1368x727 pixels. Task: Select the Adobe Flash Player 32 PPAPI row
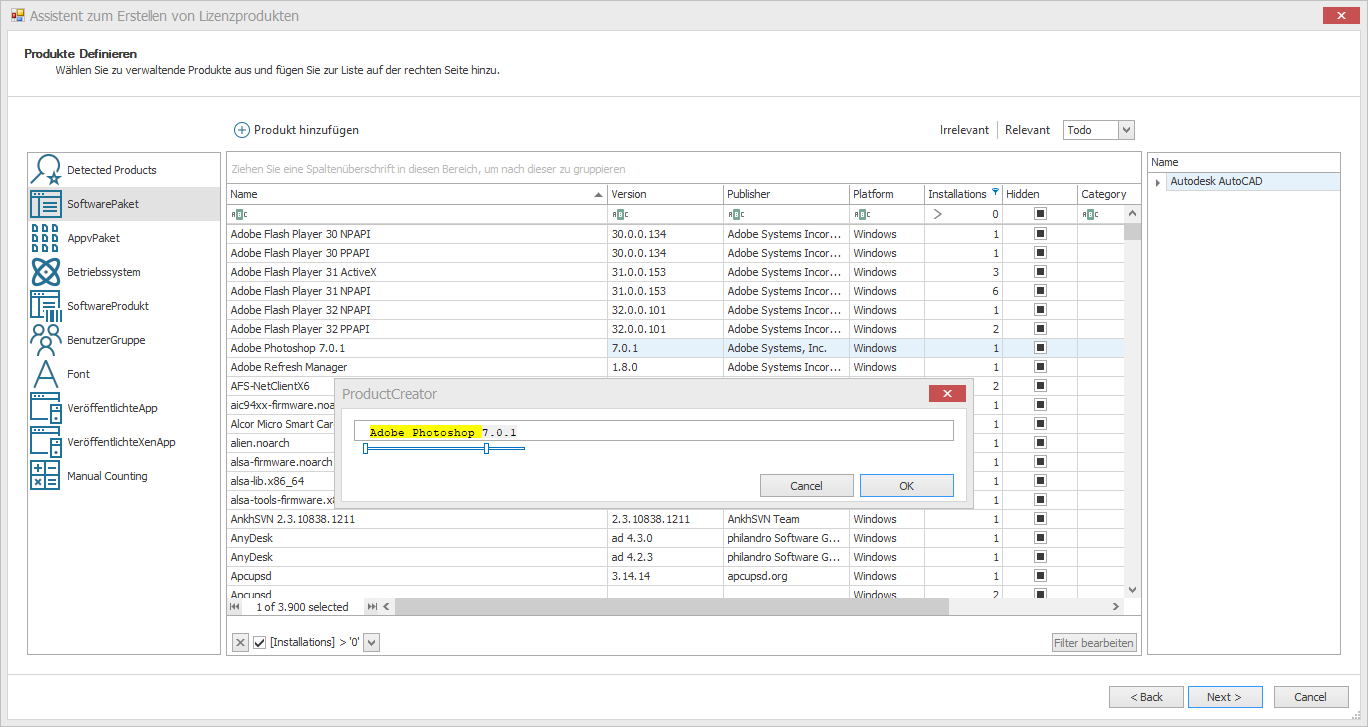tap(675, 329)
